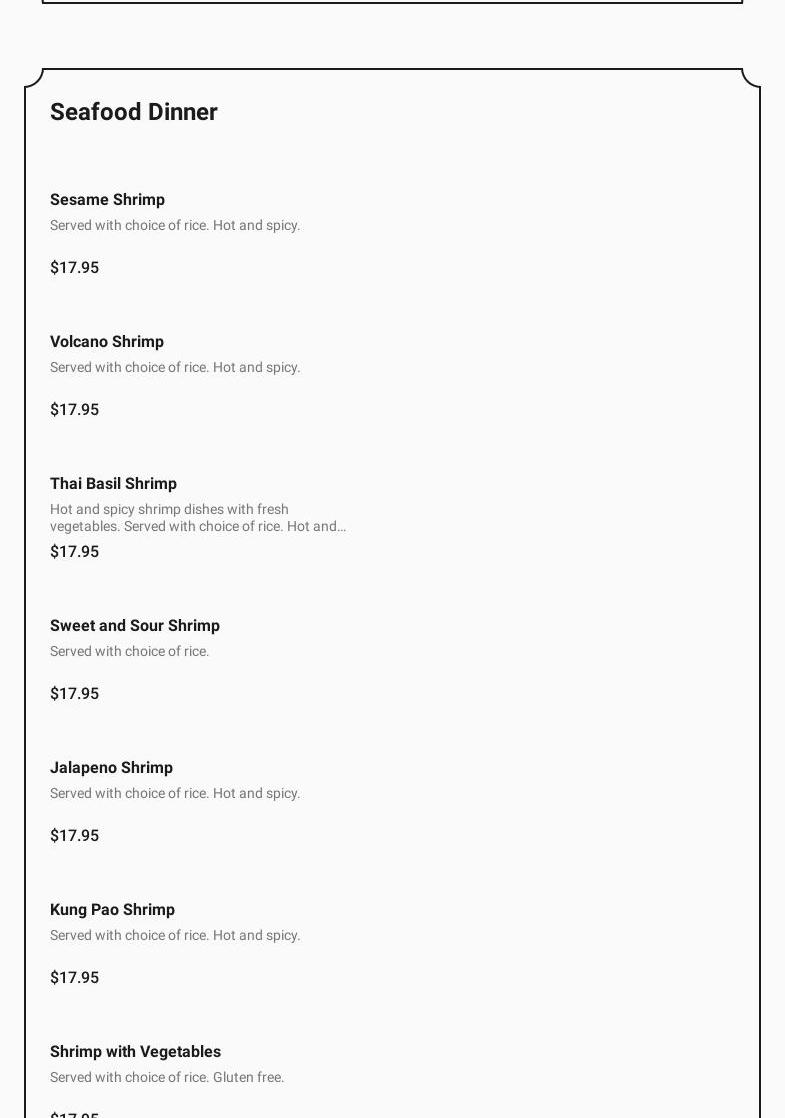Screen dimensions: 785x1118
Task: Click description text under Sesame Shrimp
Action: tap(175, 226)
